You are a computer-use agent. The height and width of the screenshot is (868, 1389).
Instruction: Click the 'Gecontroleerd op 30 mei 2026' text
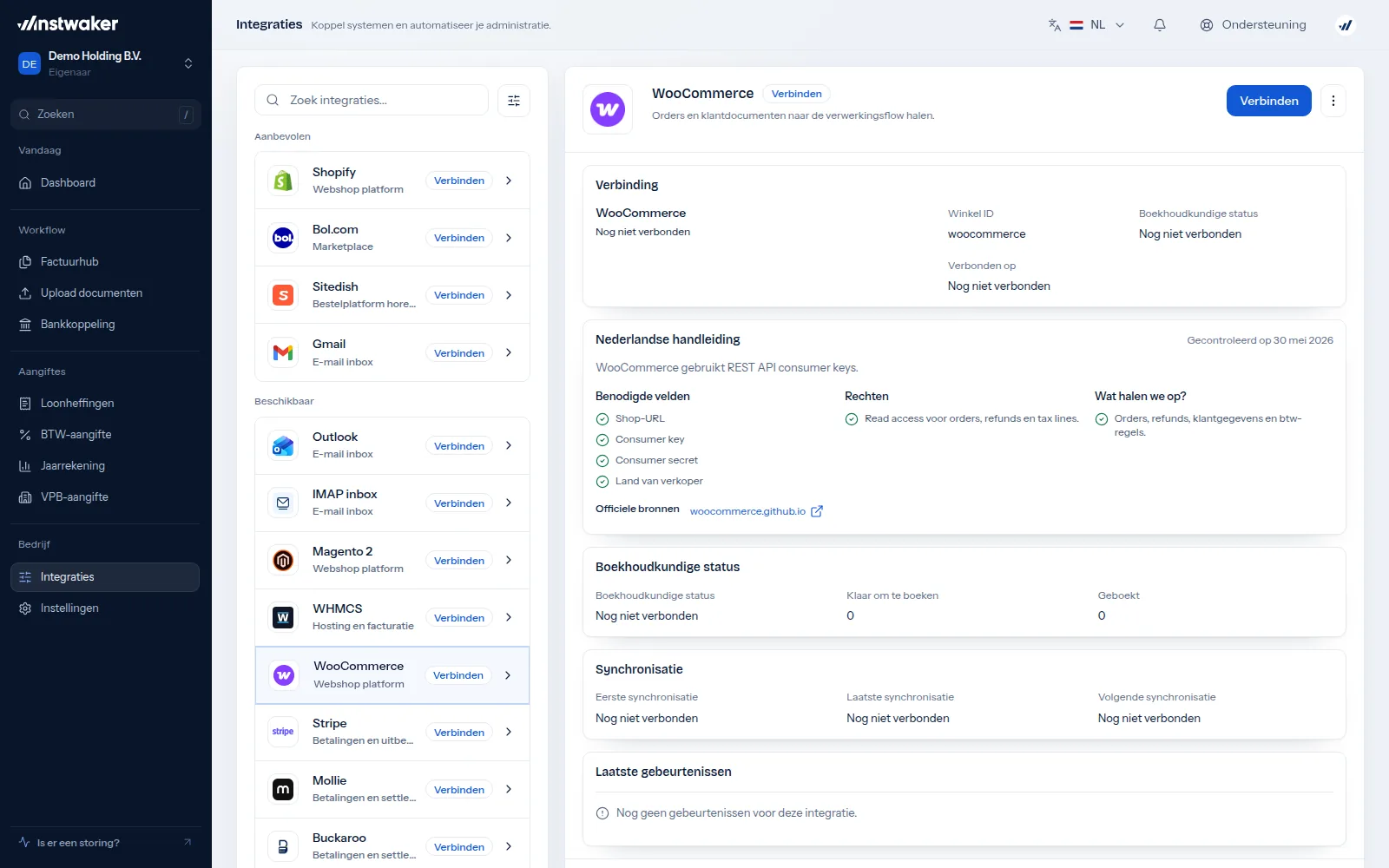pos(1260,340)
